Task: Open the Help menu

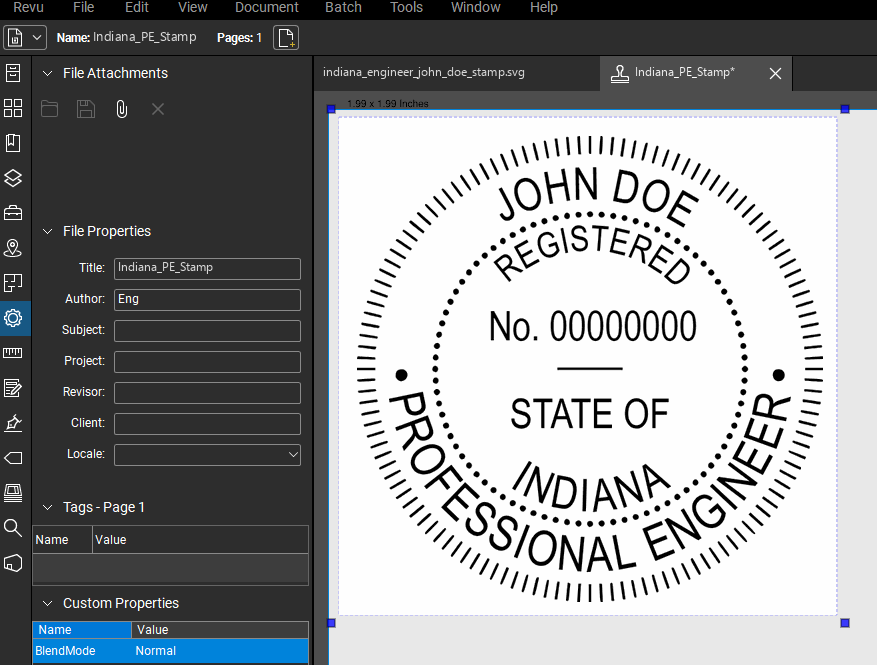Action: (544, 7)
